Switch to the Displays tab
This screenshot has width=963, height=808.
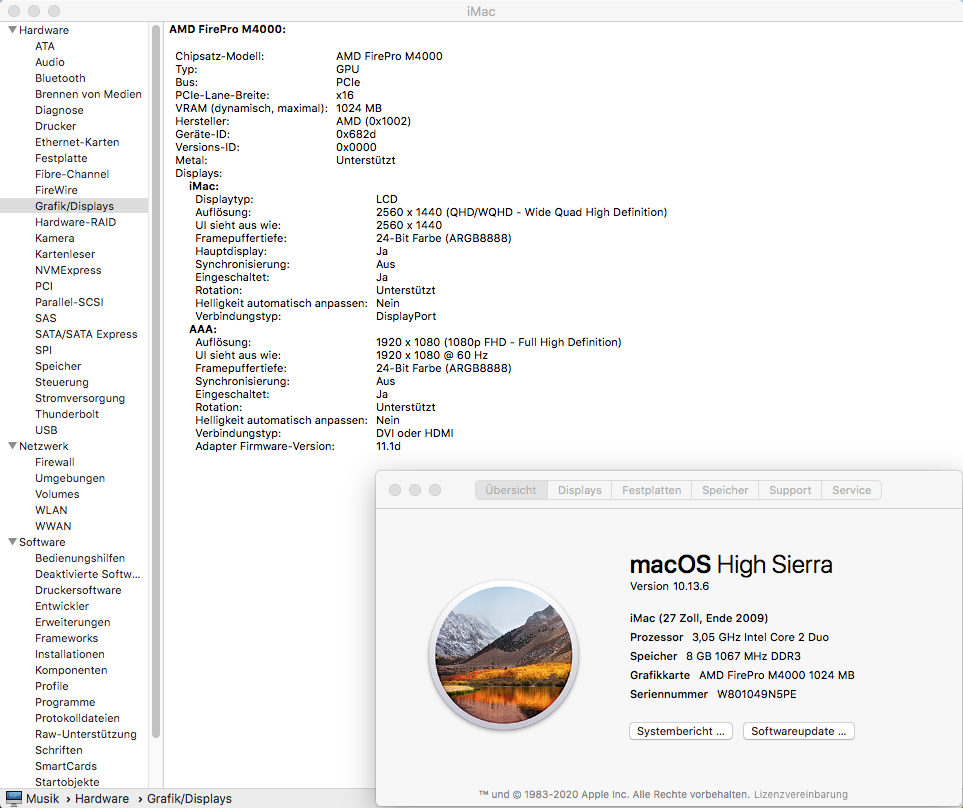(579, 489)
